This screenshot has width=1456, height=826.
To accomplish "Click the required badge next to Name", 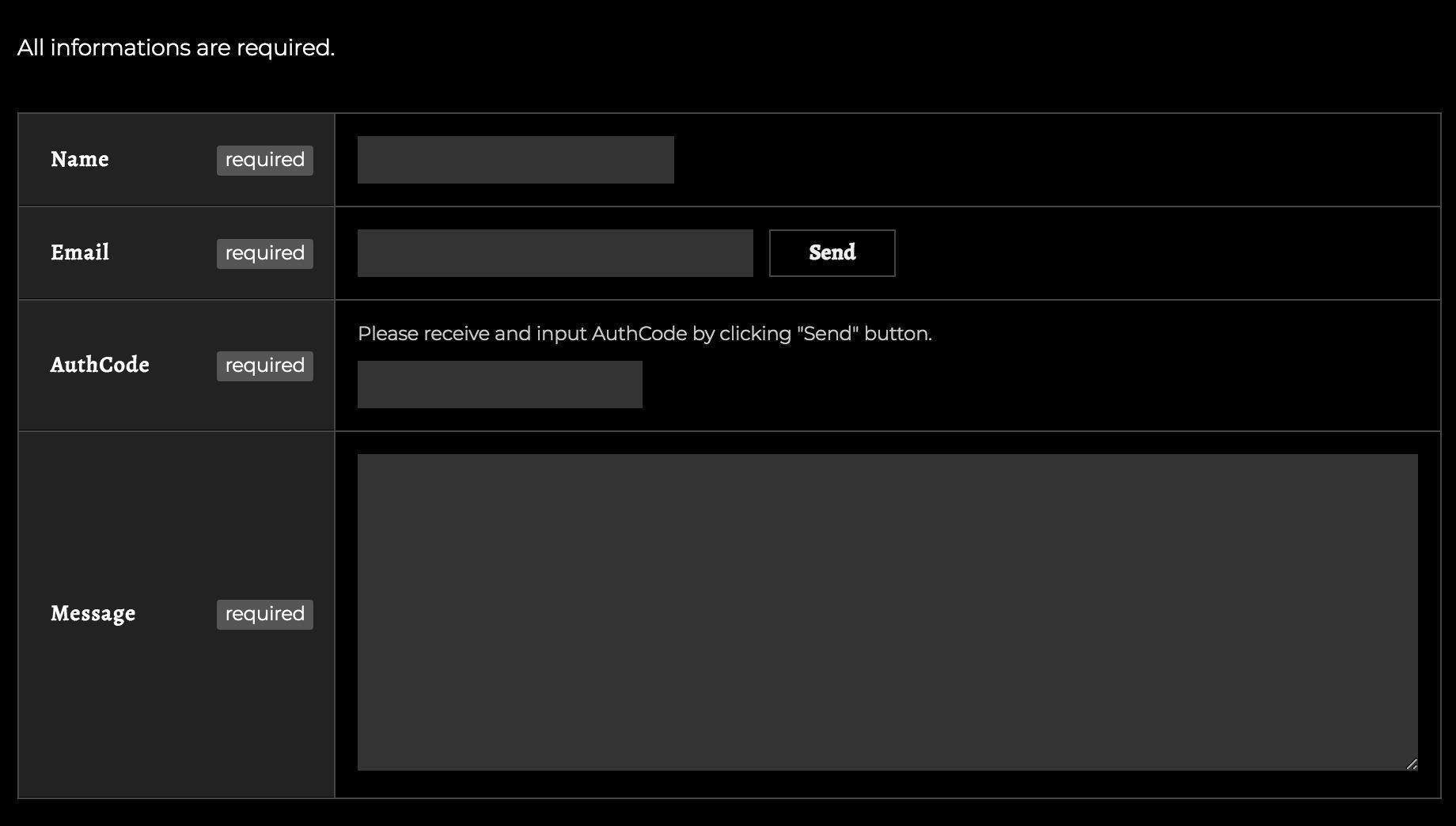I will point(265,160).
